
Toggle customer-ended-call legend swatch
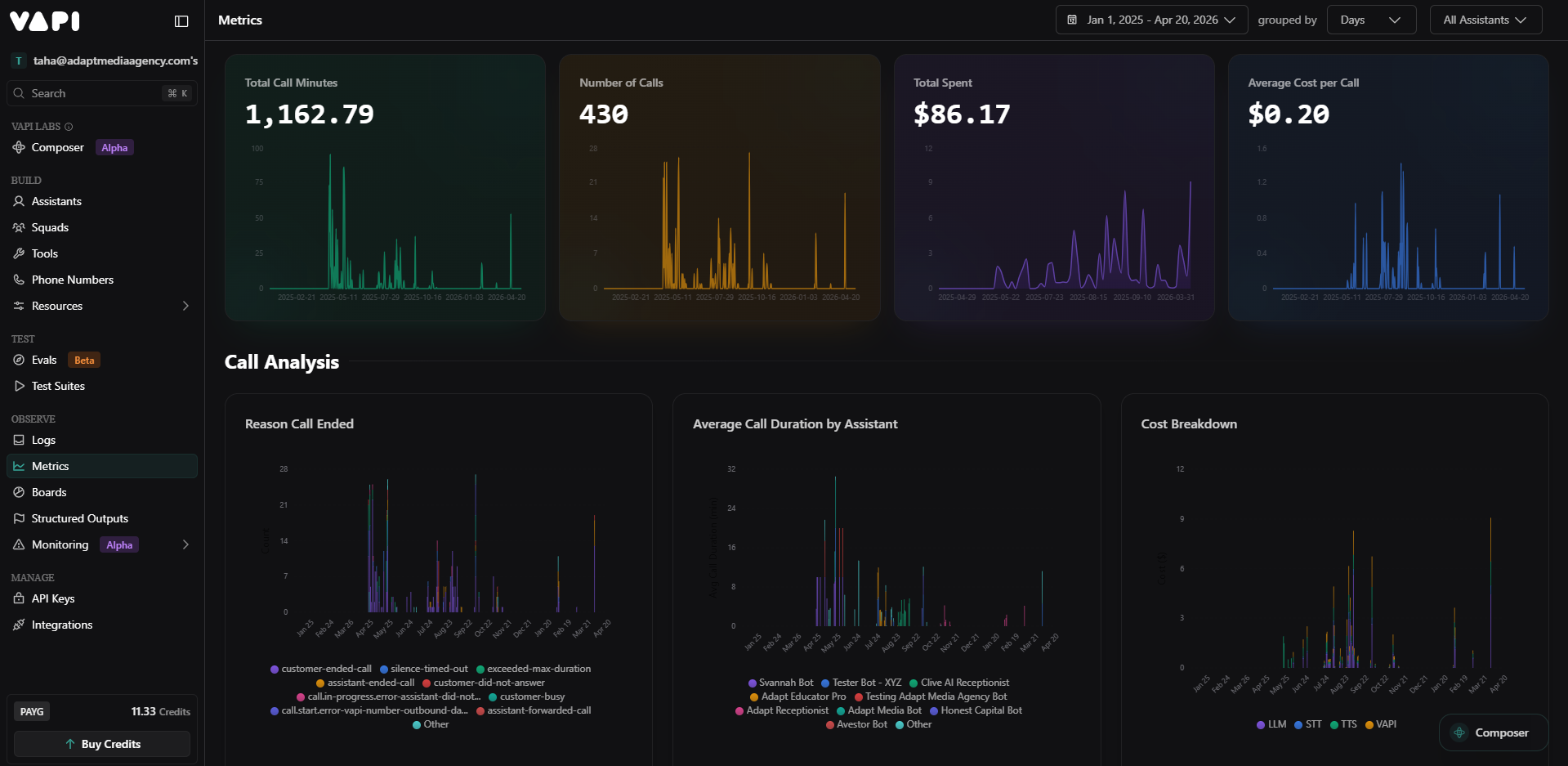point(275,669)
